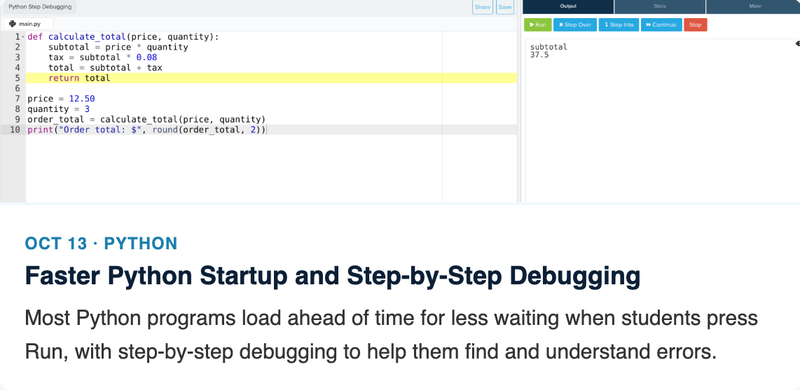The width and height of the screenshot is (800, 390).
Task: Click the 'tax = subtotal * 0.08' line
Action: [103, 57]
